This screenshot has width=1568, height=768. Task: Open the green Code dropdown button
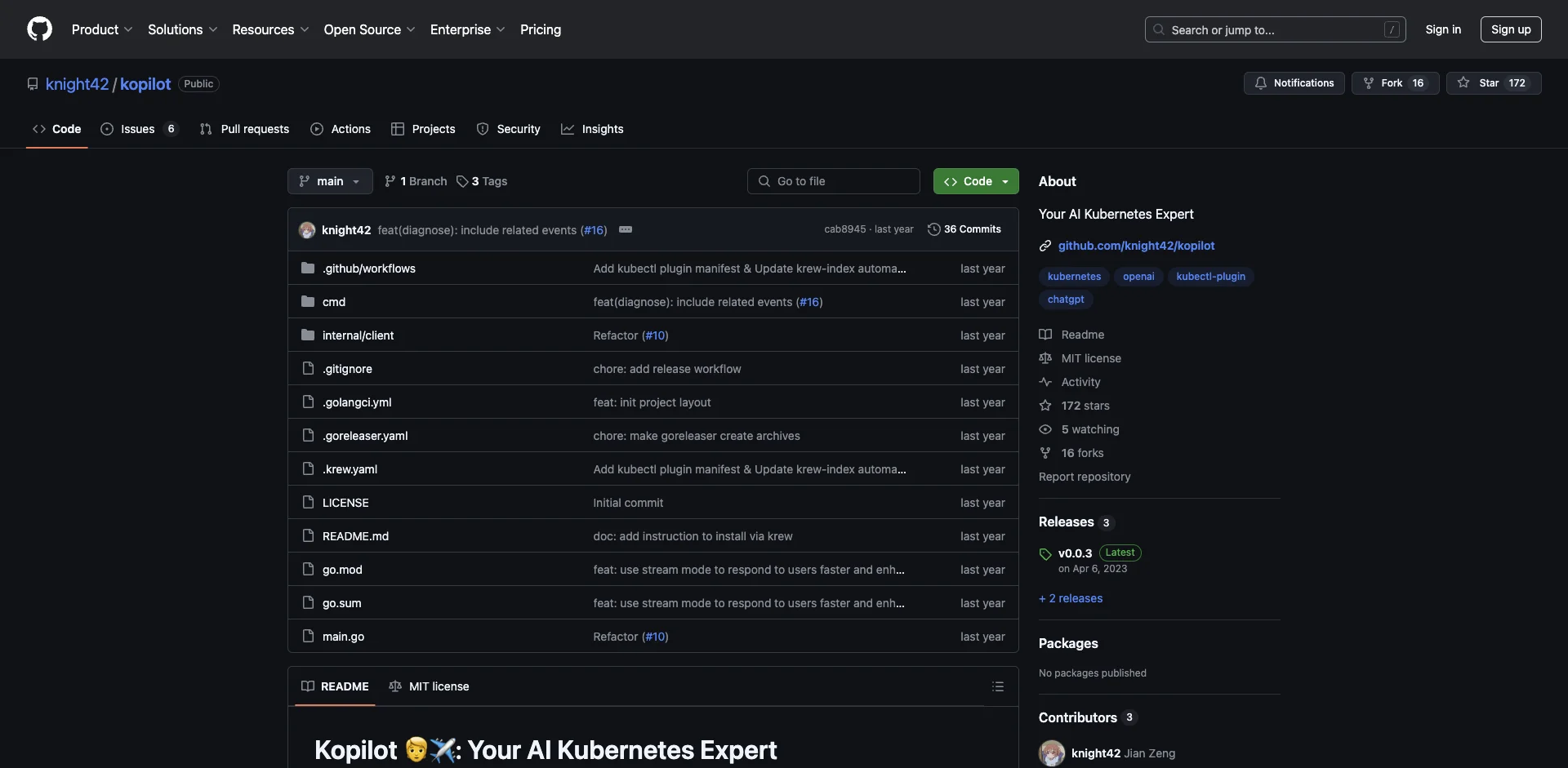click(x=976, y=181)
